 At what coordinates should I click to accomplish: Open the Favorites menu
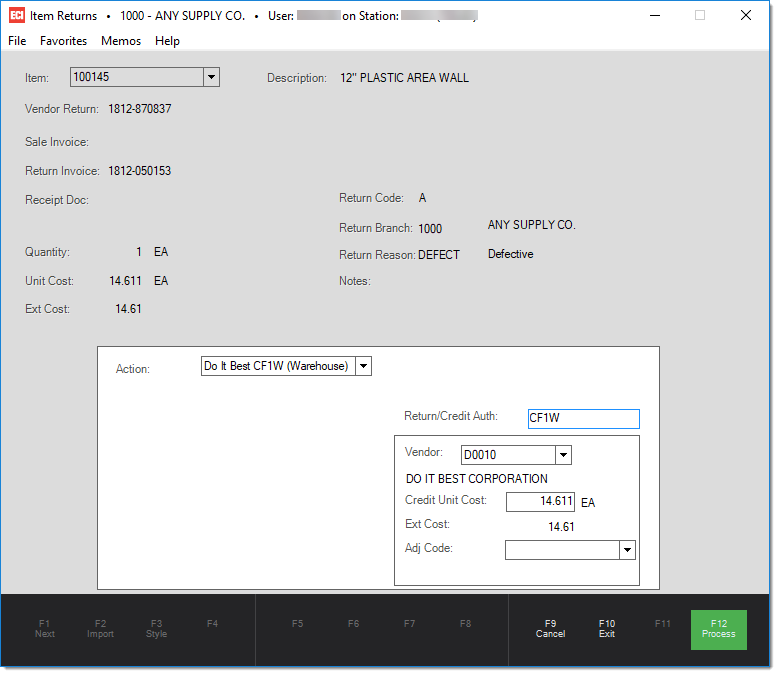click(x=63, y=41)
